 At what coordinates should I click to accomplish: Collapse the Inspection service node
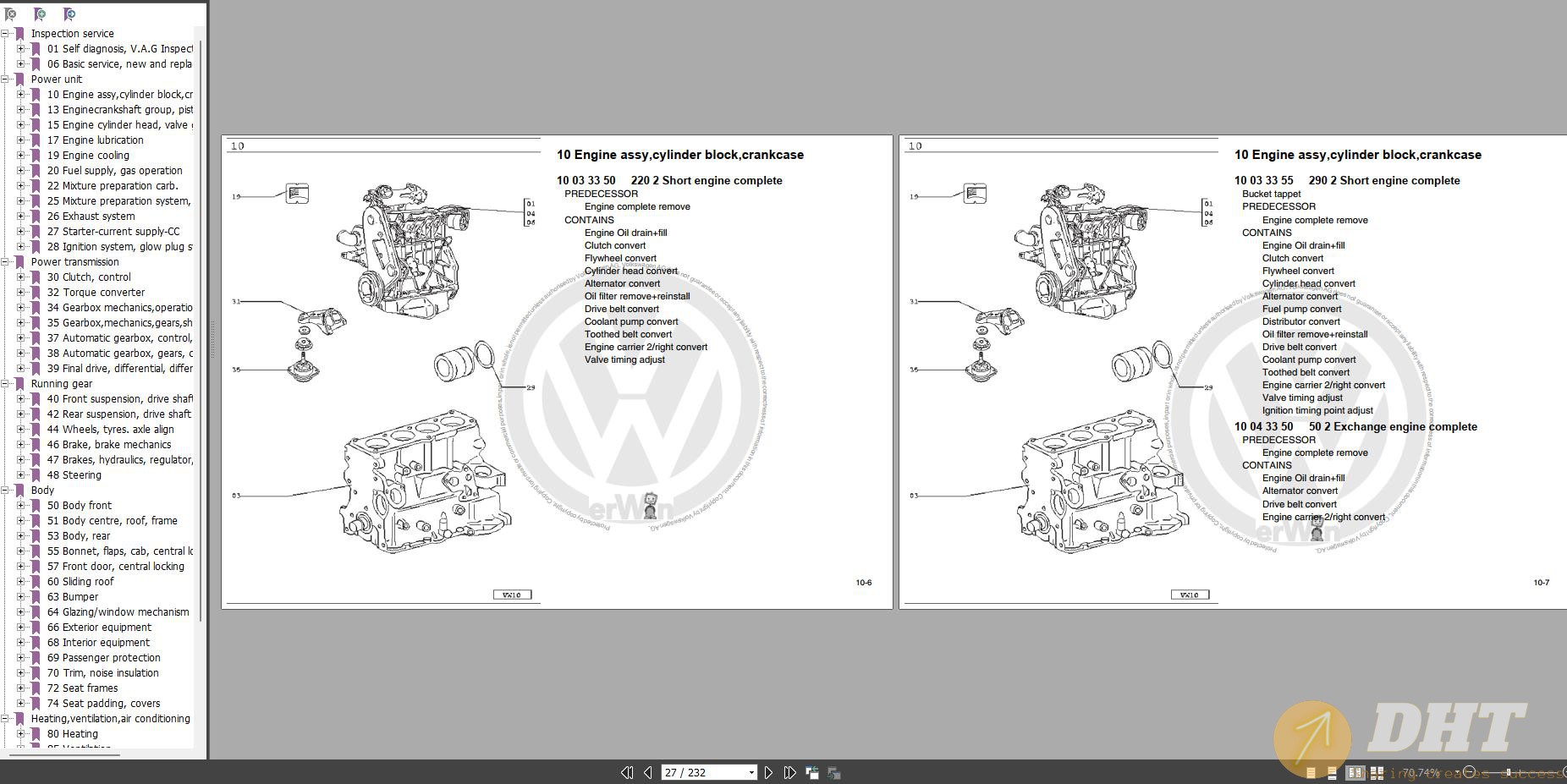tap(5, 34)
